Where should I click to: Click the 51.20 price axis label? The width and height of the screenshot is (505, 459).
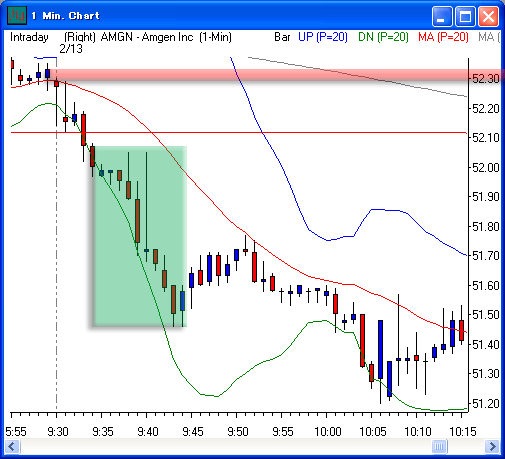(x=486, y=404)
